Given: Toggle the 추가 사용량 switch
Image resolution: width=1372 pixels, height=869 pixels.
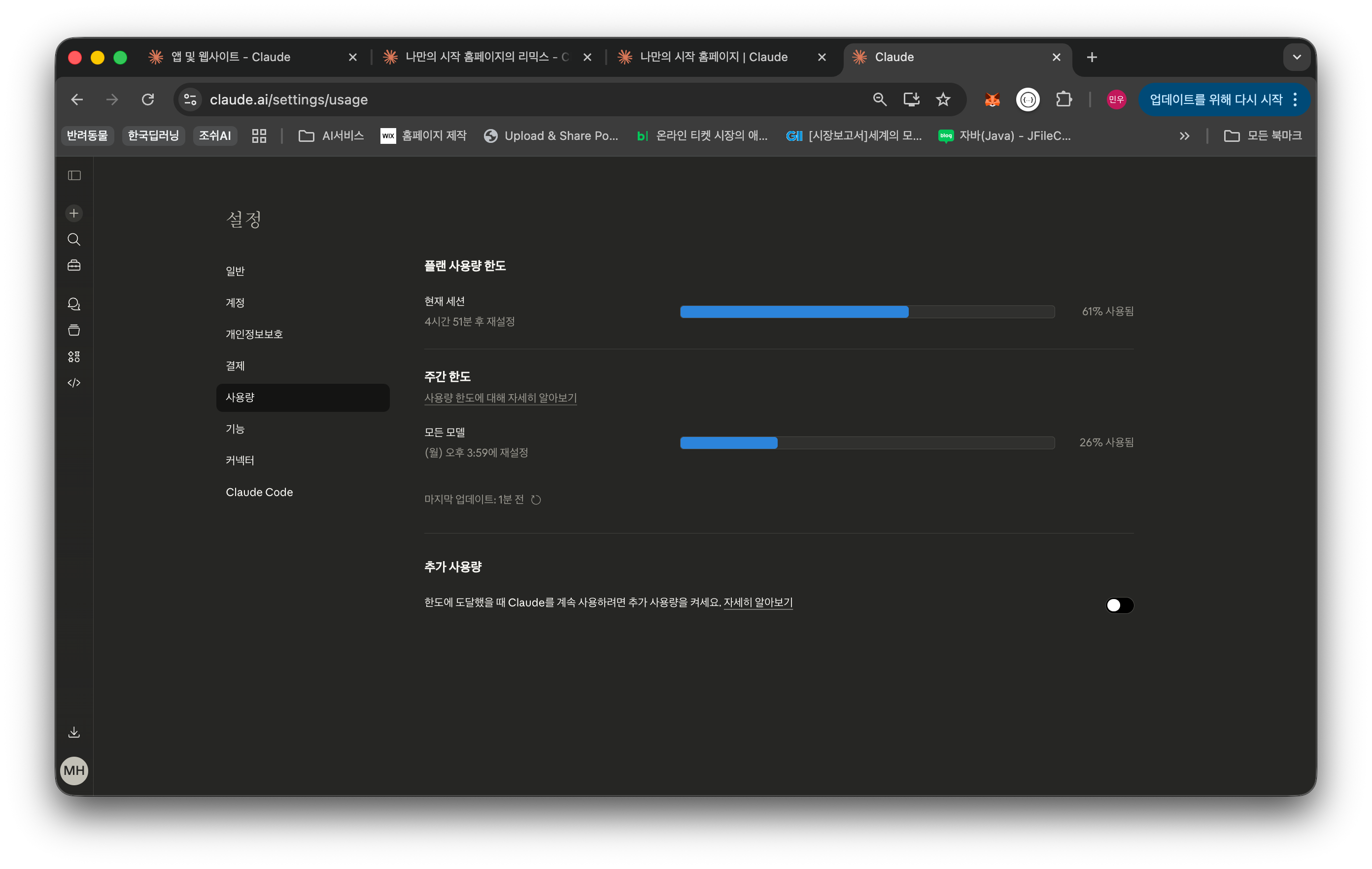Looking at the screenshot, I should (x=1120, y=605).
